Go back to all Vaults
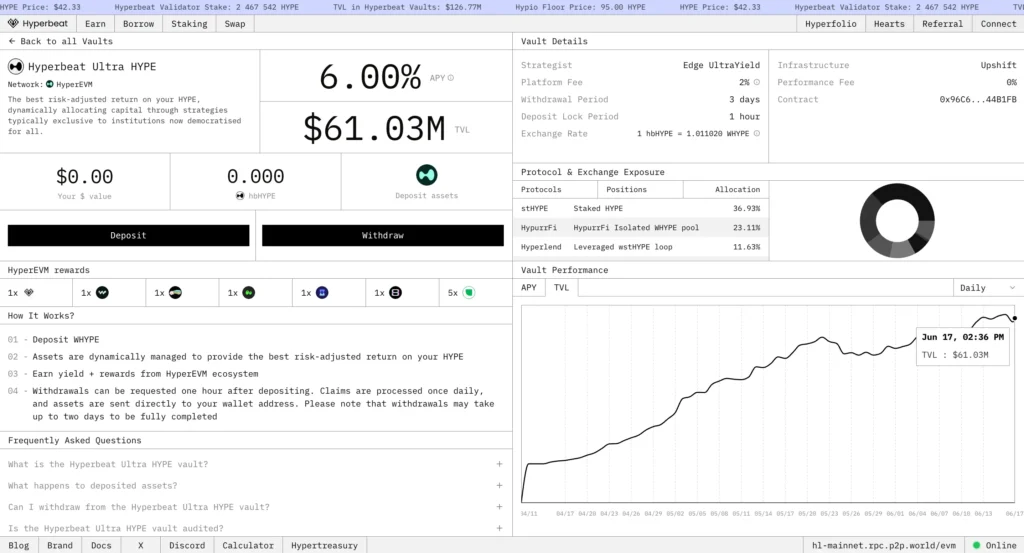Image resolution: width=1024 pixels, height=553 pixels. tap(60, 41)
